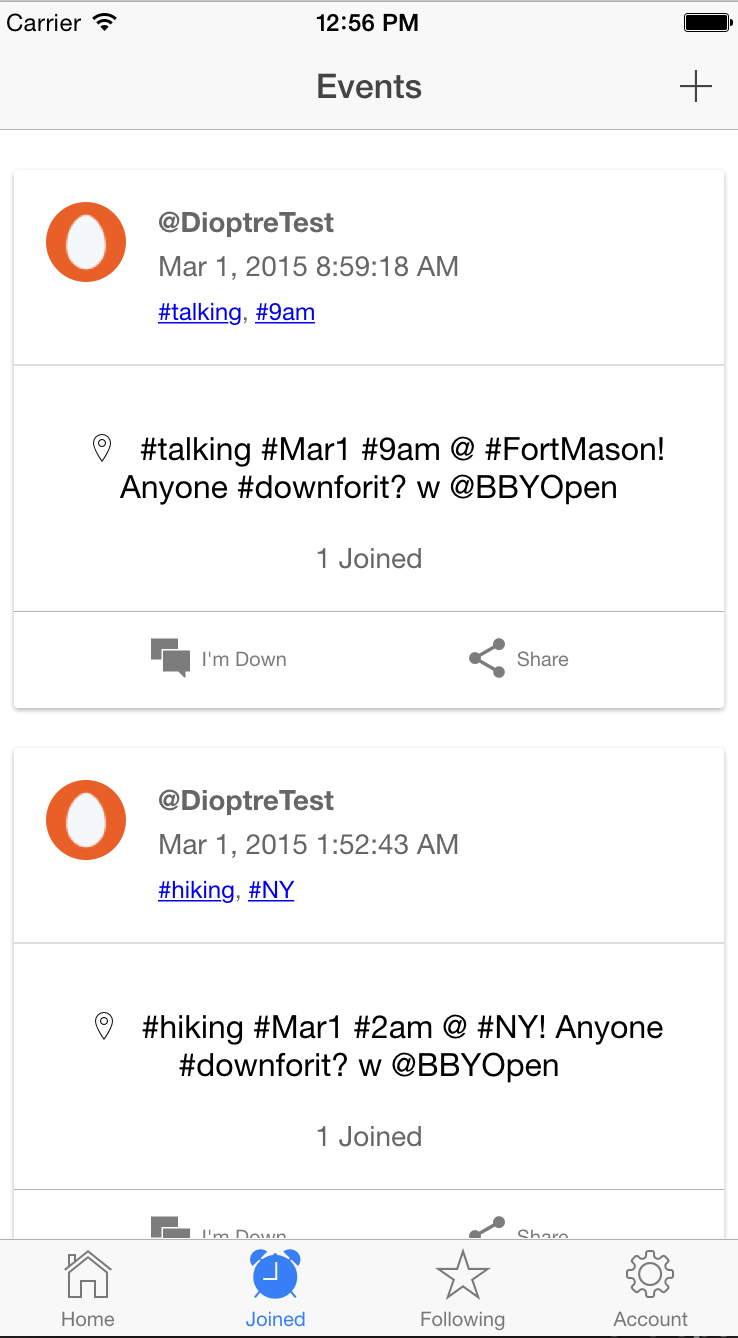Tap the Share icon on the talking event
This screenshot has width=738, height=1338.
pyautogui.click(x=487, y=659)
